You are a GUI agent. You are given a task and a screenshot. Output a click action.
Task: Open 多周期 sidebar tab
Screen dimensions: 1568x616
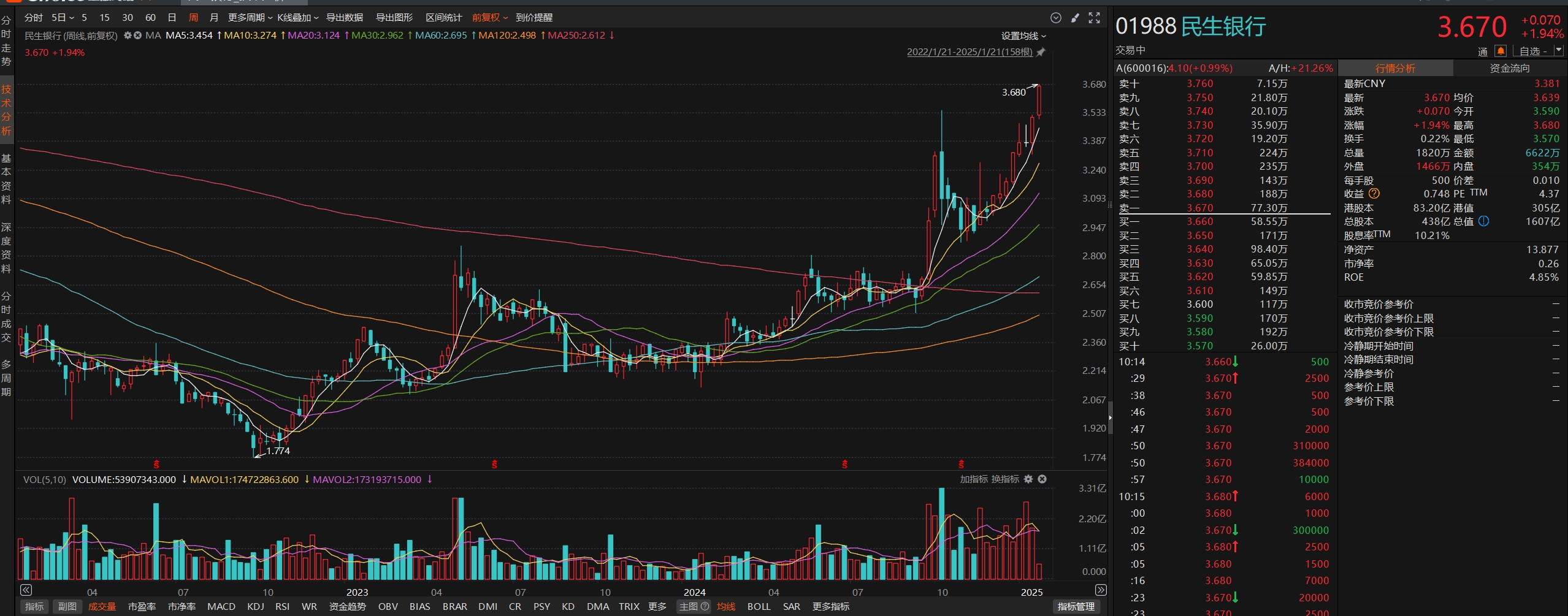[6, 378]
